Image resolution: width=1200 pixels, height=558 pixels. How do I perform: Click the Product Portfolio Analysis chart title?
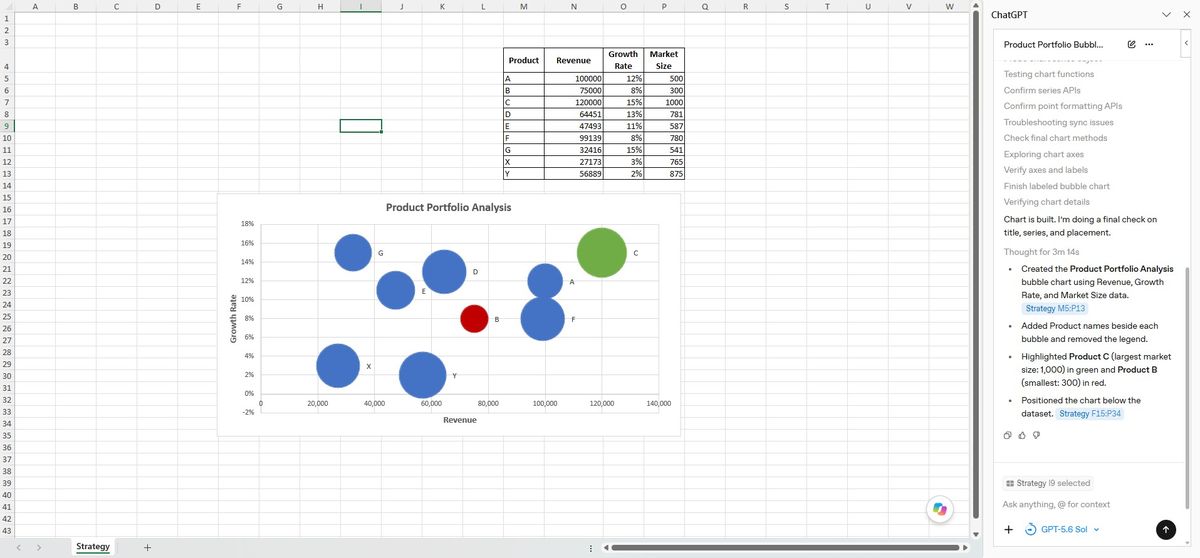[x=448, y=207]
